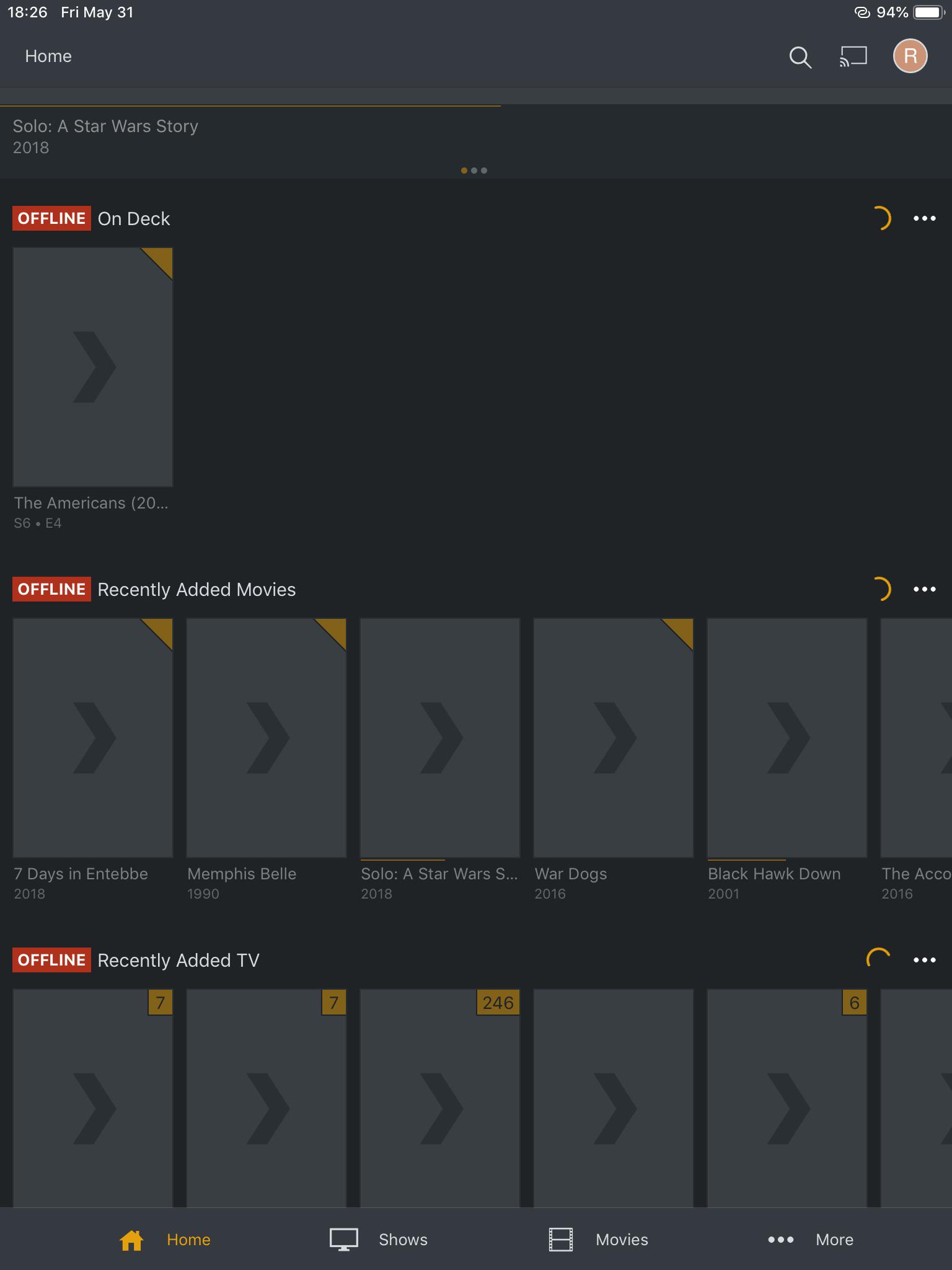
Task: Open the War Dogs poster
Action: point(614,738)
